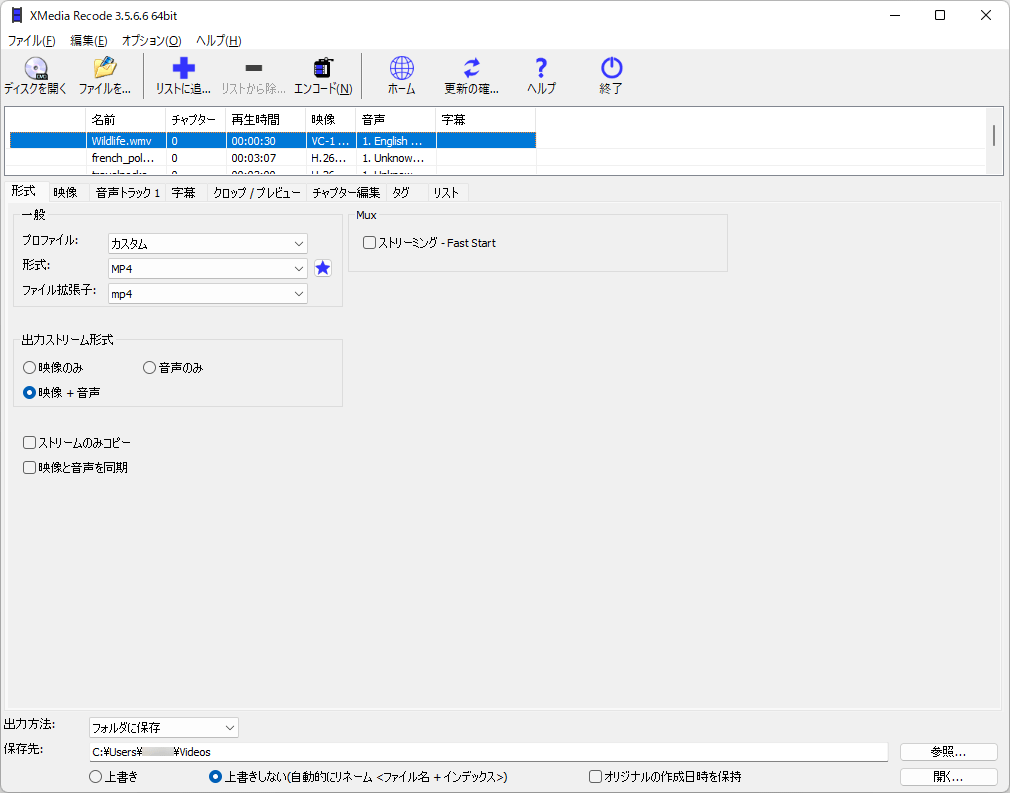Screen dimensions: 1010x793
Task: Click 00:00:30 duration cell
Action: (266, 140)
